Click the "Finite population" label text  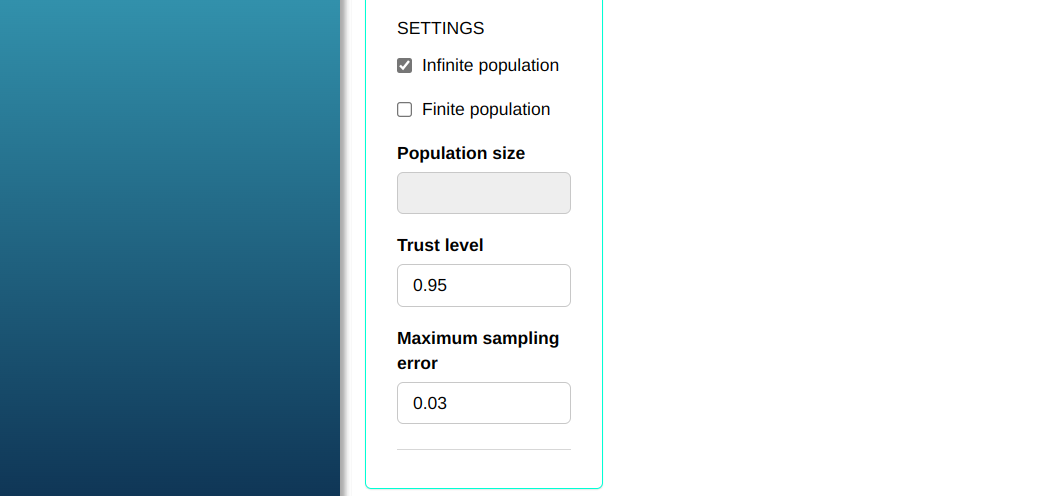486,110
